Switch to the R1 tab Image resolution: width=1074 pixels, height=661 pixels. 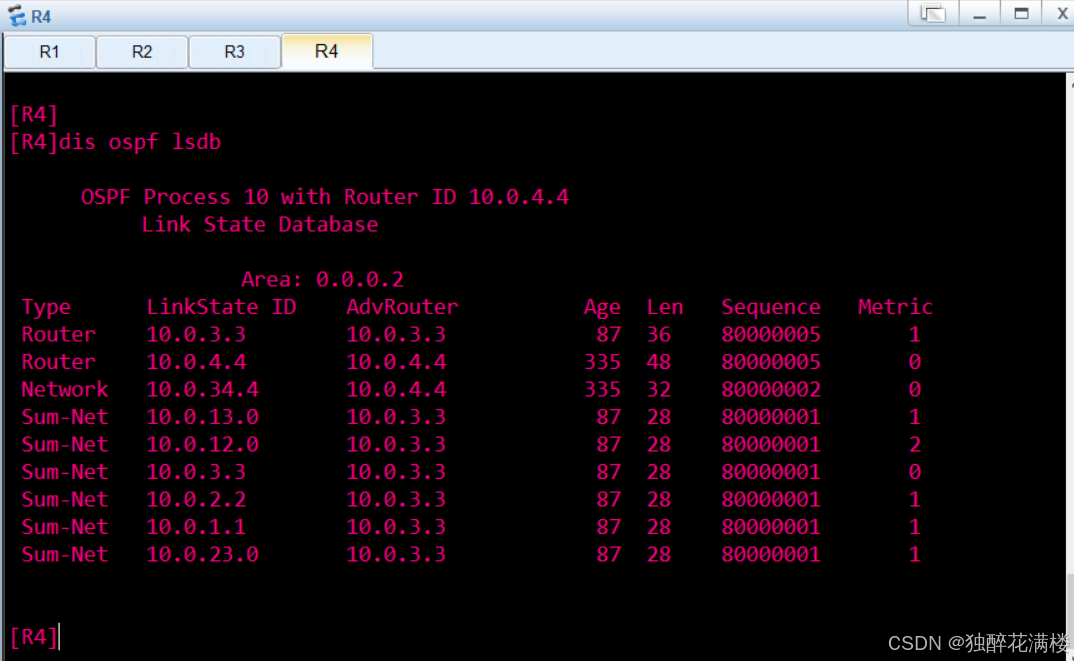(x=49, y=52)
